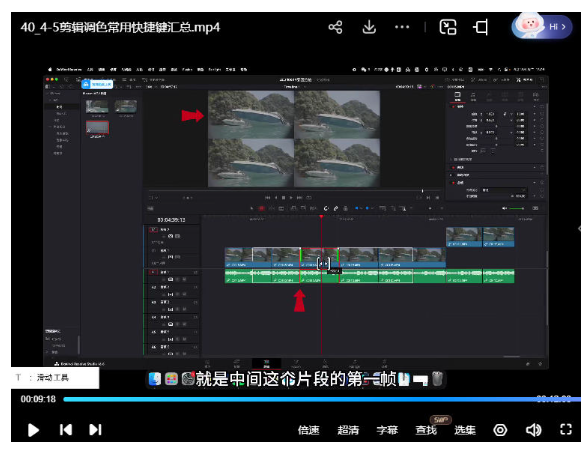Play the video with the play button
Image resolution: width=588 pixels, height=450 pixels.
click(33, 430)
